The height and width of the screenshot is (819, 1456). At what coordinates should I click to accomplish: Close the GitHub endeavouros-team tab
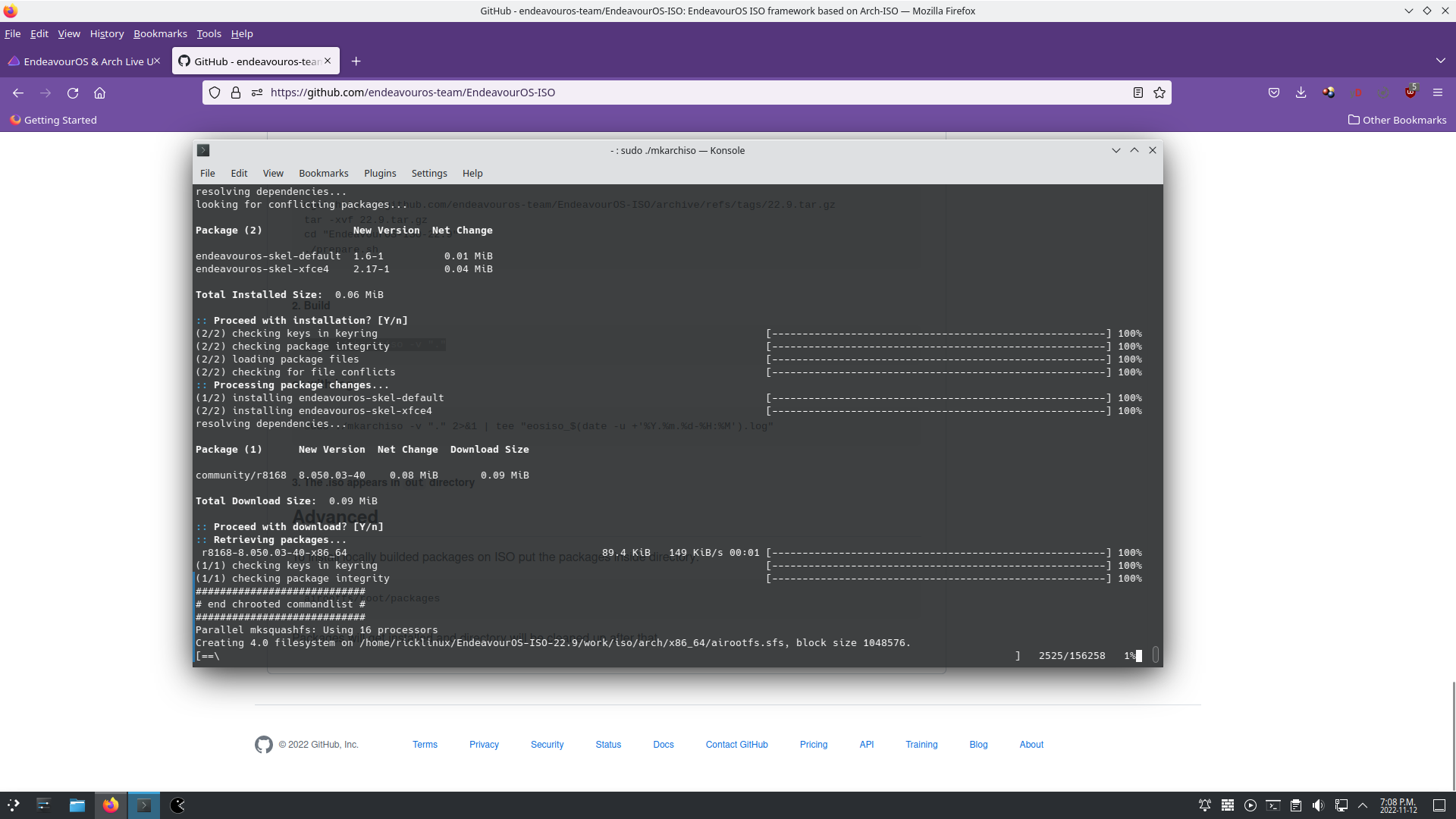[328, 61]
